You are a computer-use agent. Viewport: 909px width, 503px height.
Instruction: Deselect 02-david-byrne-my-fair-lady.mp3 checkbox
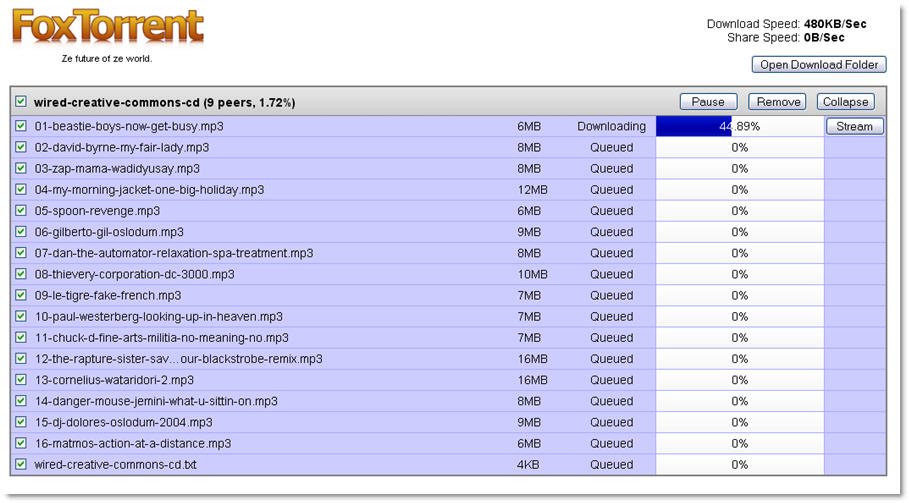coord(21,148)
